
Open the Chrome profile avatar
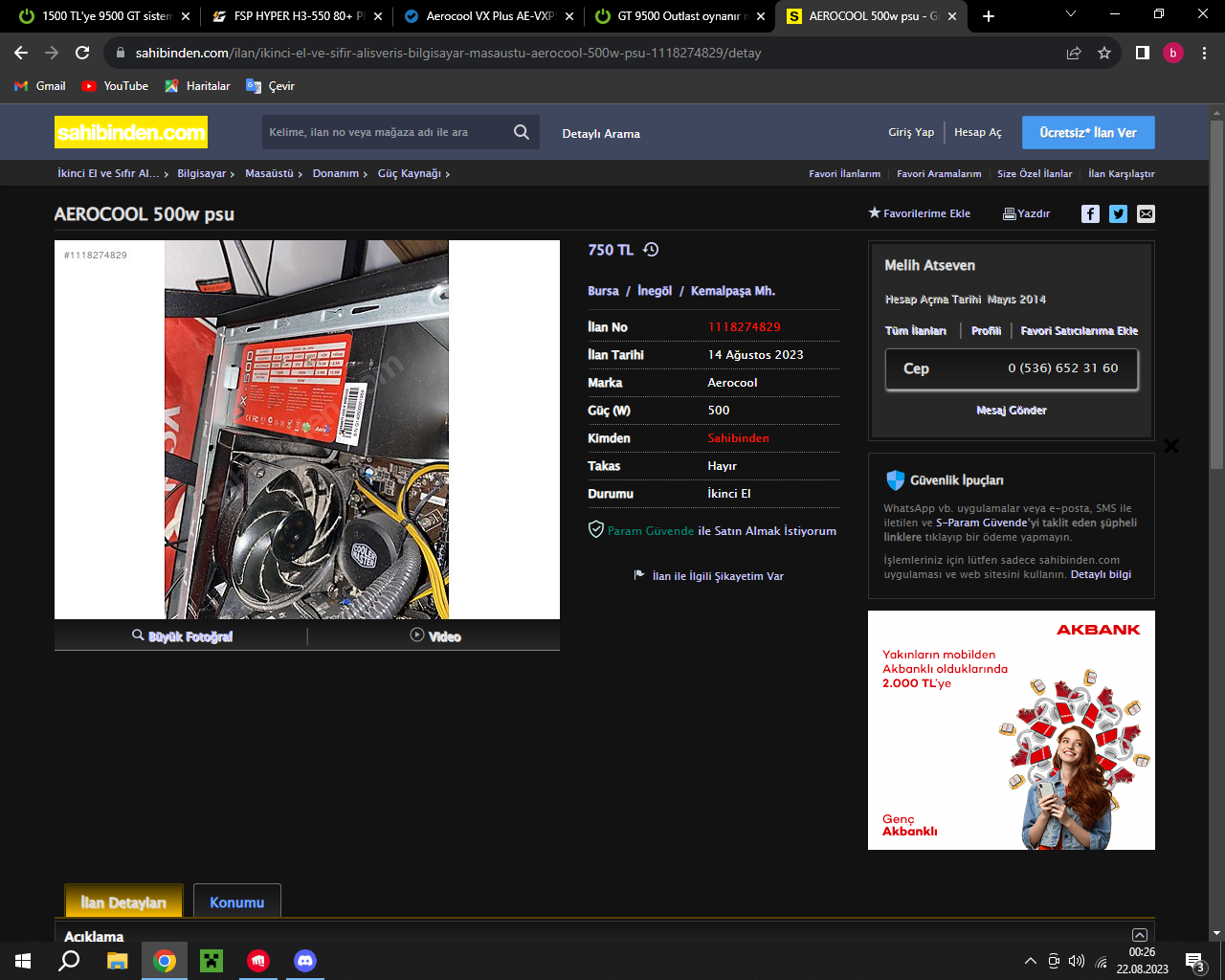[x=1173, y=53]
